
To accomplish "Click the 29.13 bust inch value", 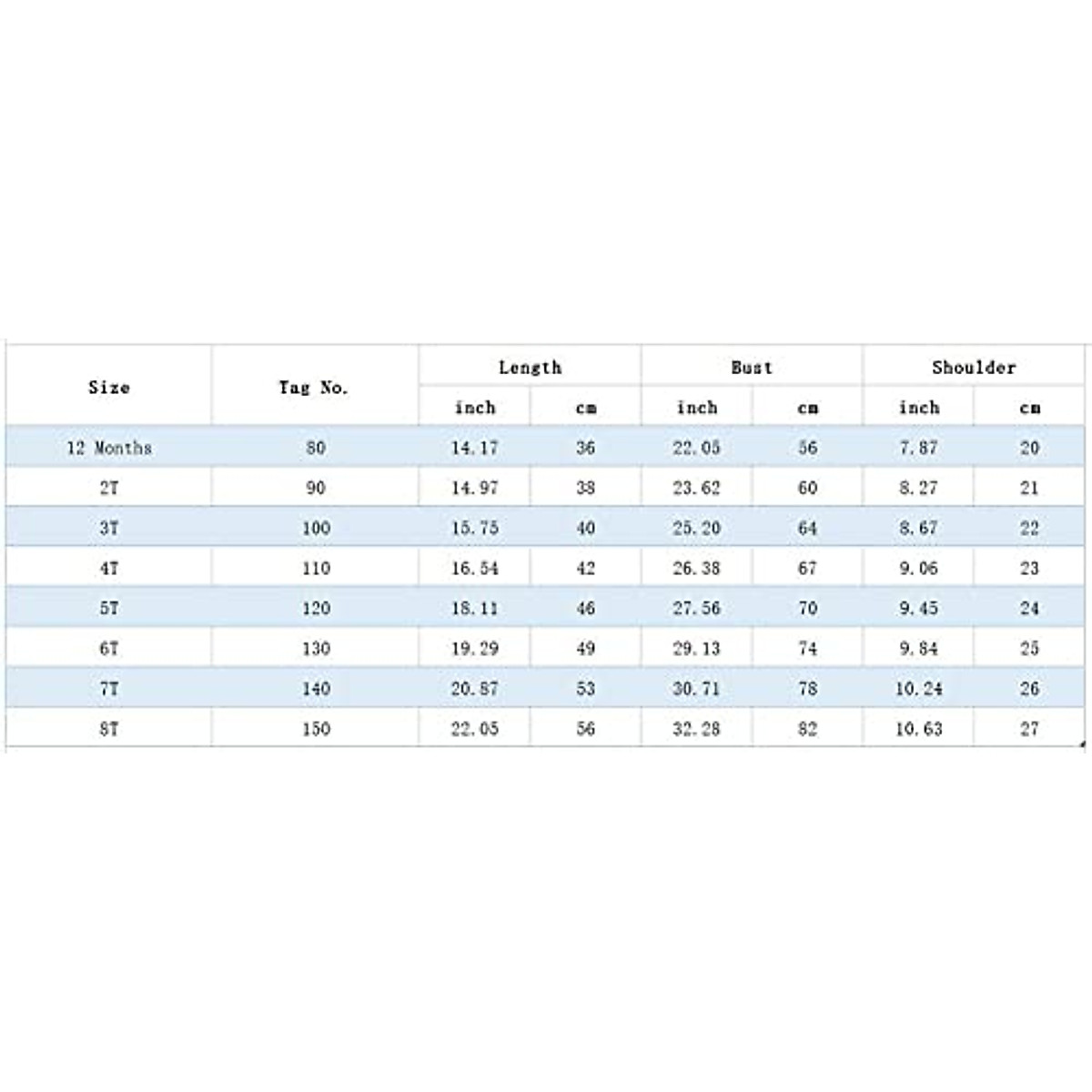I will click(697, 648).
